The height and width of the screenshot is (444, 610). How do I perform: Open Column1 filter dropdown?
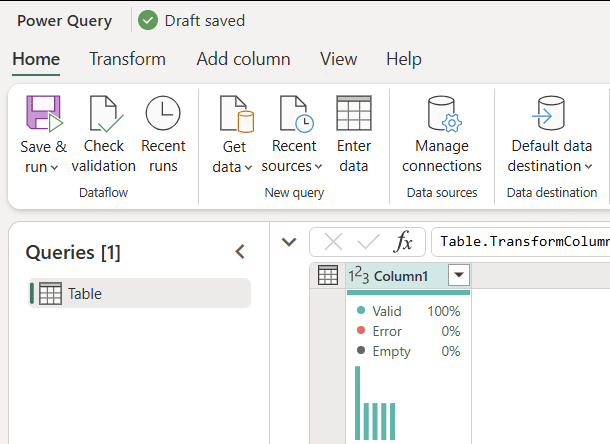coord(458,276)
